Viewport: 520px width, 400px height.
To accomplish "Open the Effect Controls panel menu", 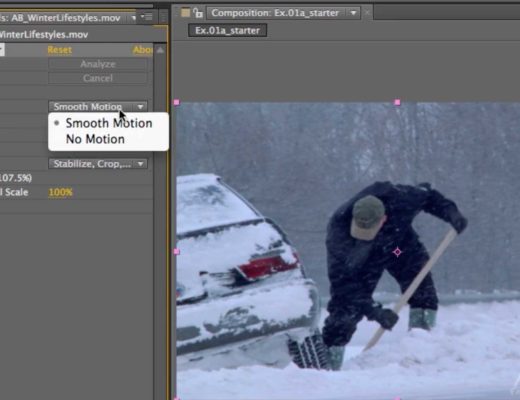I will click(146, 17).
